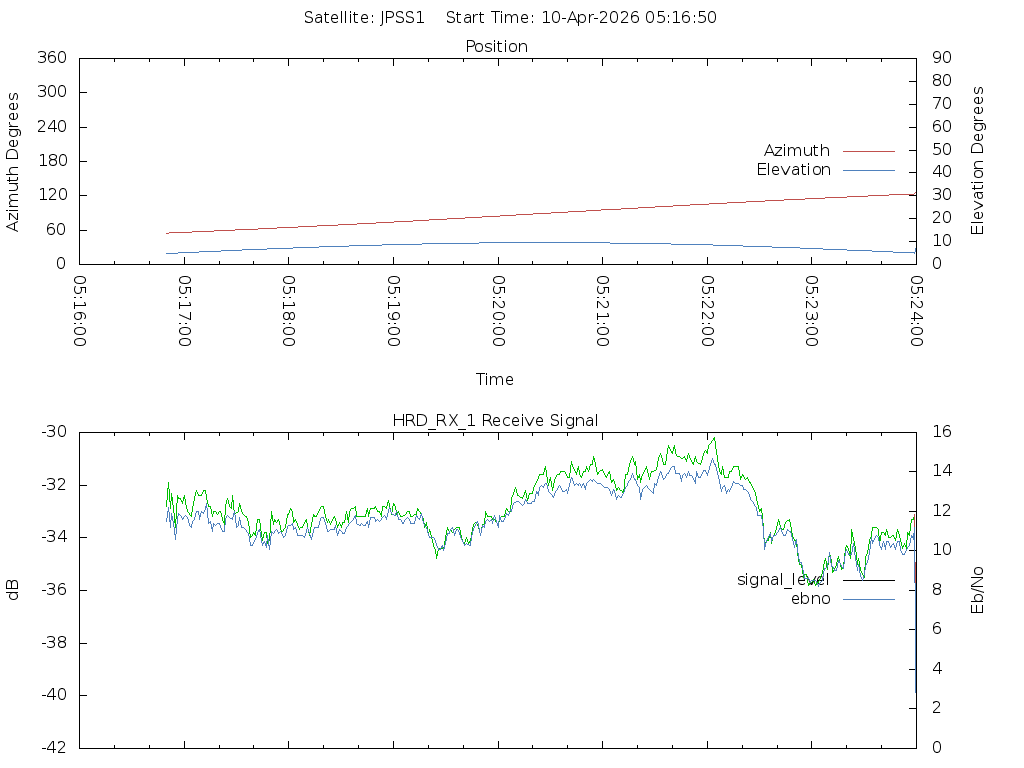Select the signal_level legend label
The image size is (1024, 768).
pos(783,580)
